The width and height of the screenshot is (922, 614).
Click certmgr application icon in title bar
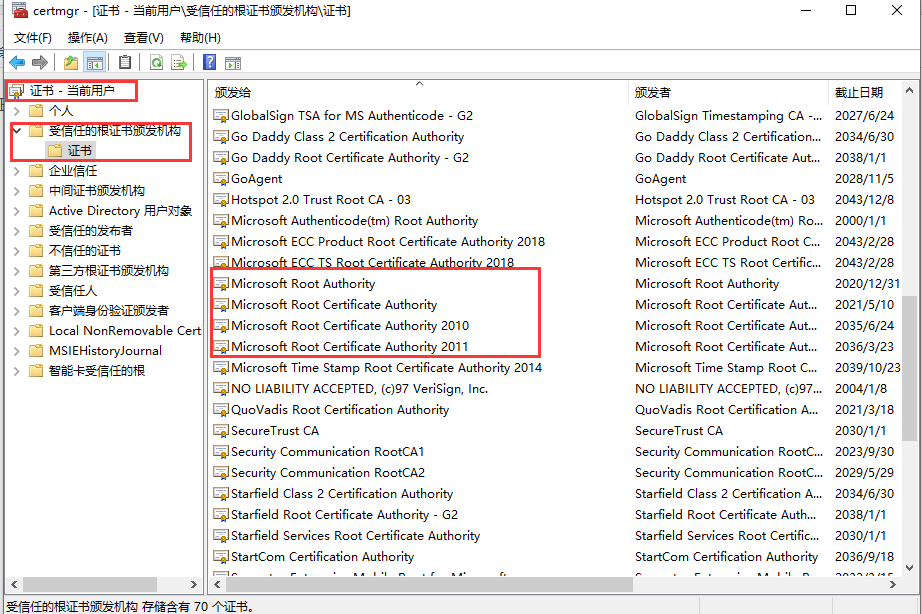[x=19, y=10]
